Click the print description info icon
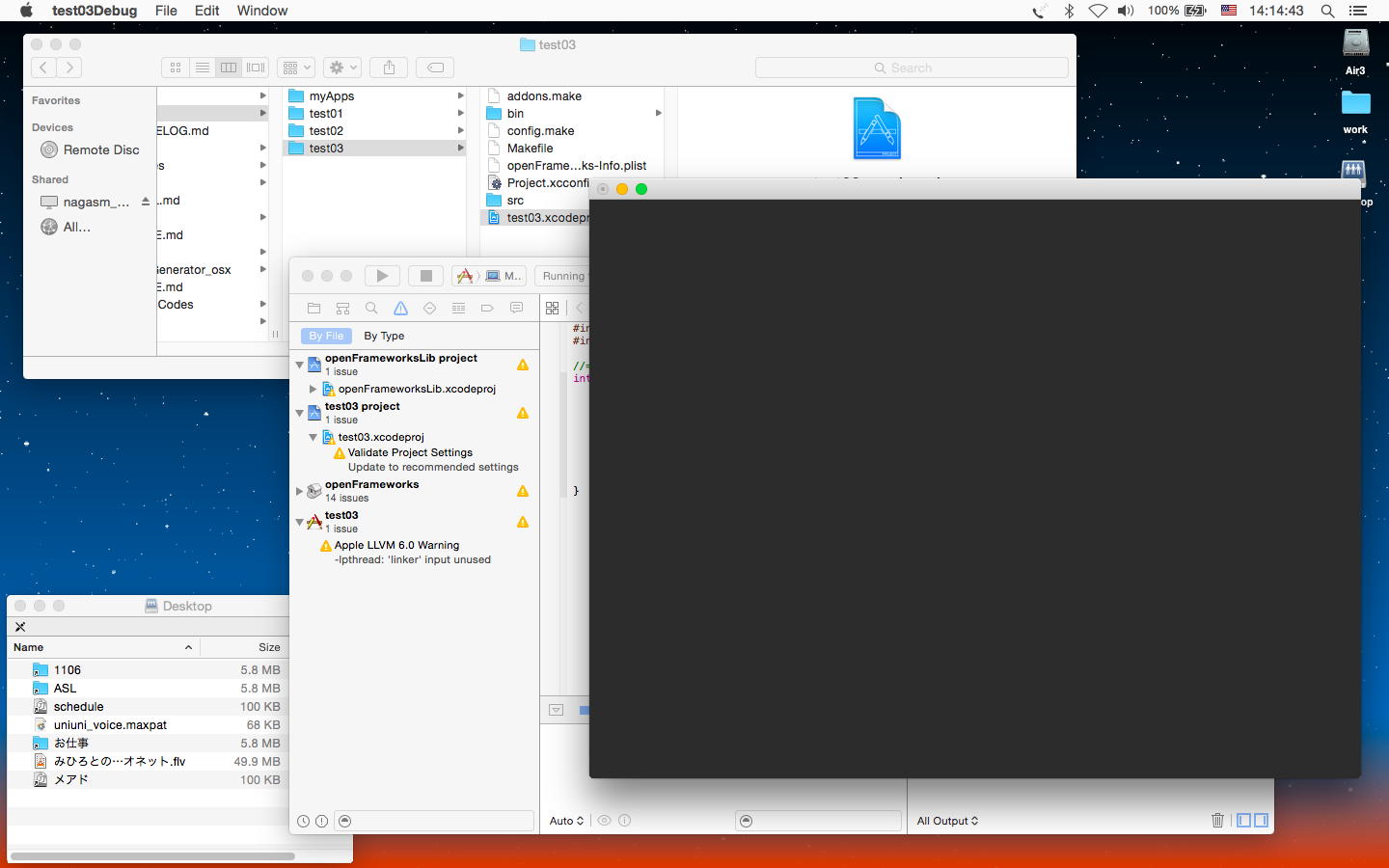The image size is (1389, 868). (624, 821)
